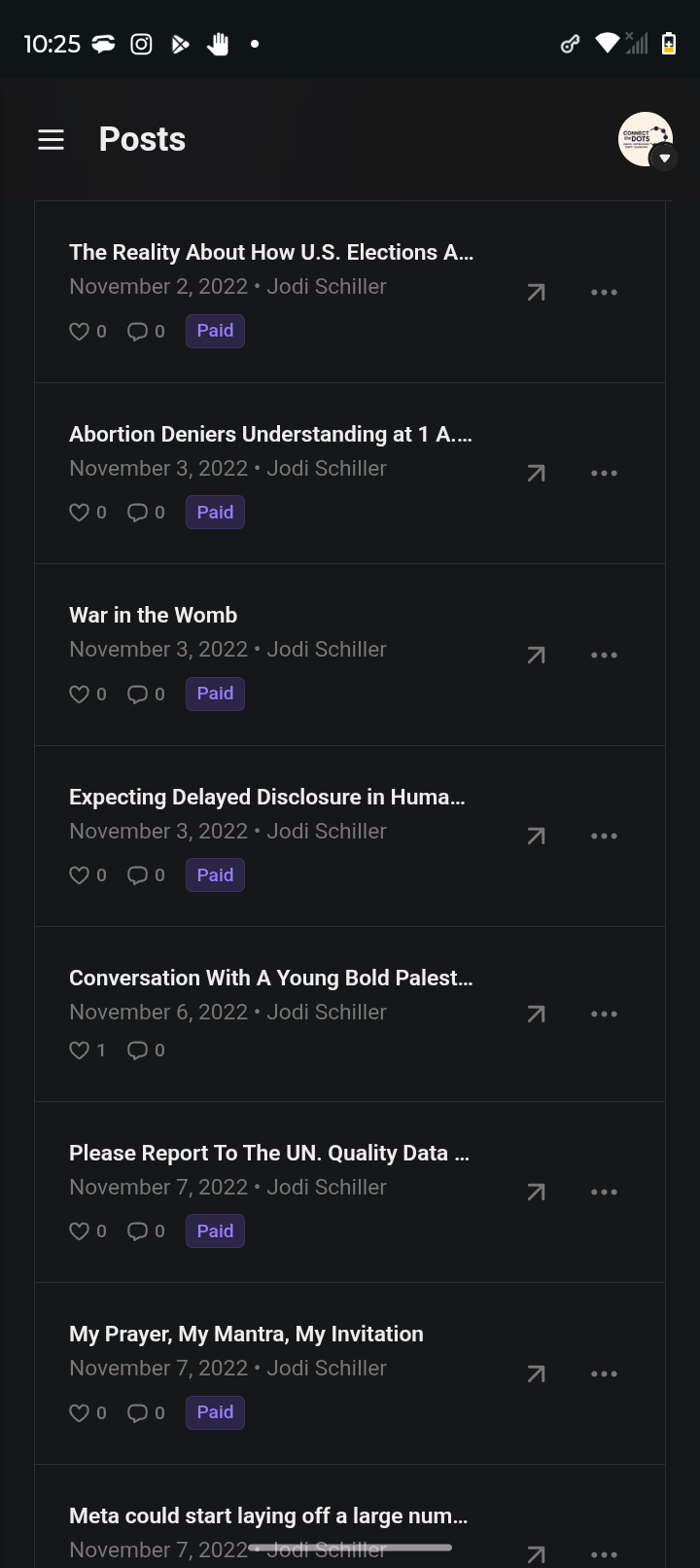Open the War in the Womb post
The image size is (700, 1568).
(154, 616)
